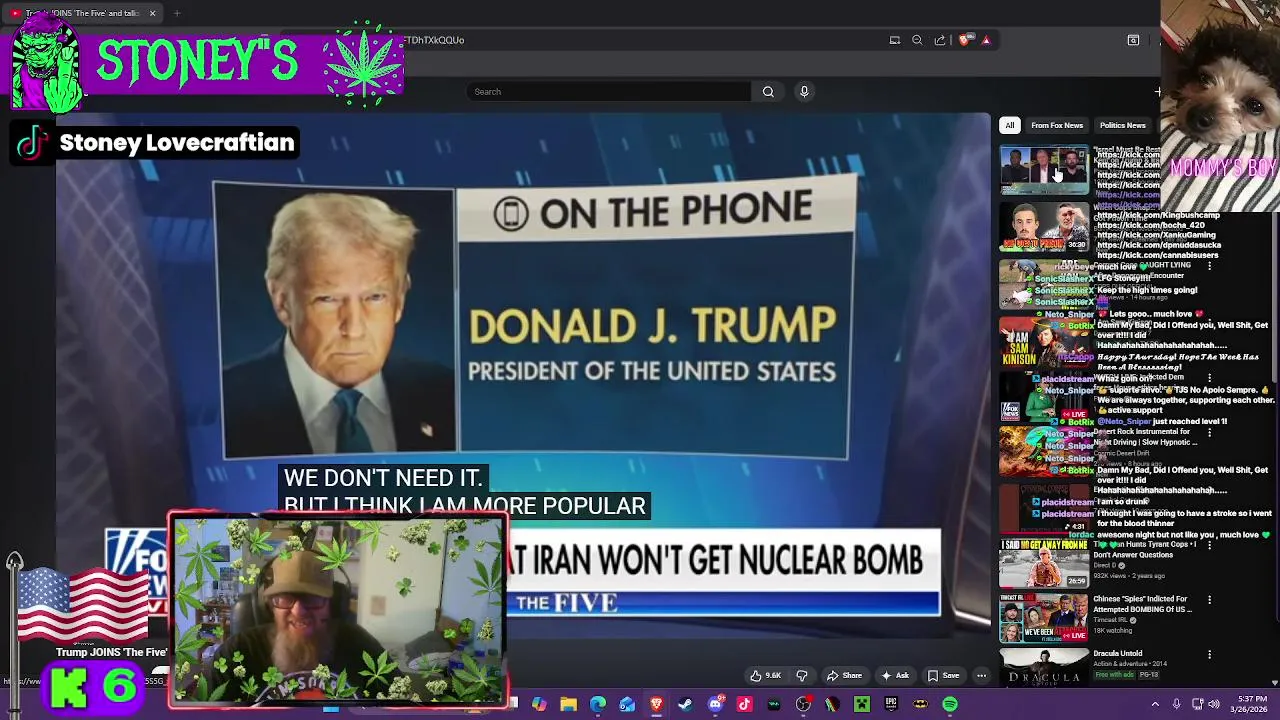
Task: Close the Trump JOINS The Five tab
Action: 152,13
